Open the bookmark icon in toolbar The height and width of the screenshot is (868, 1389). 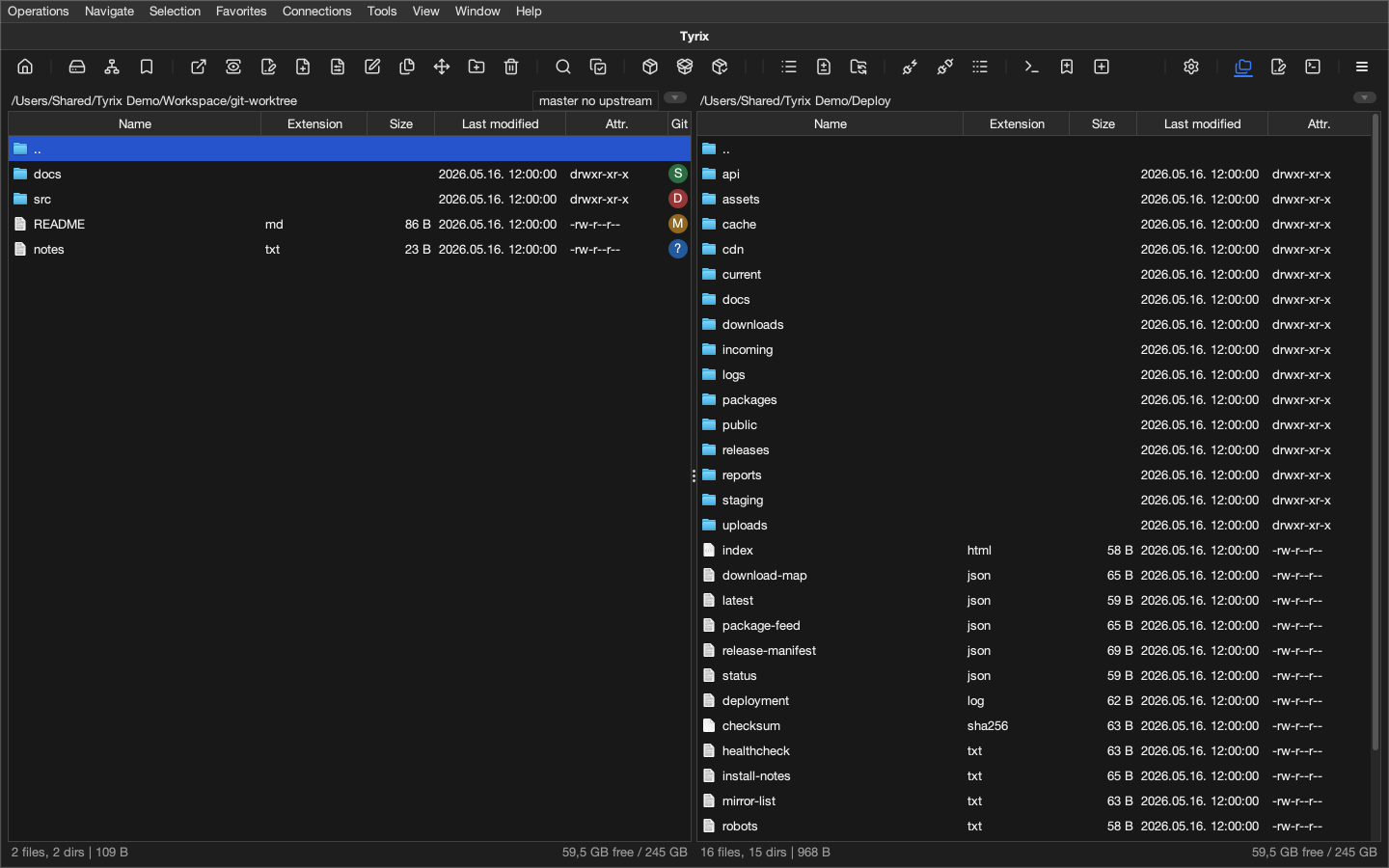147,67
